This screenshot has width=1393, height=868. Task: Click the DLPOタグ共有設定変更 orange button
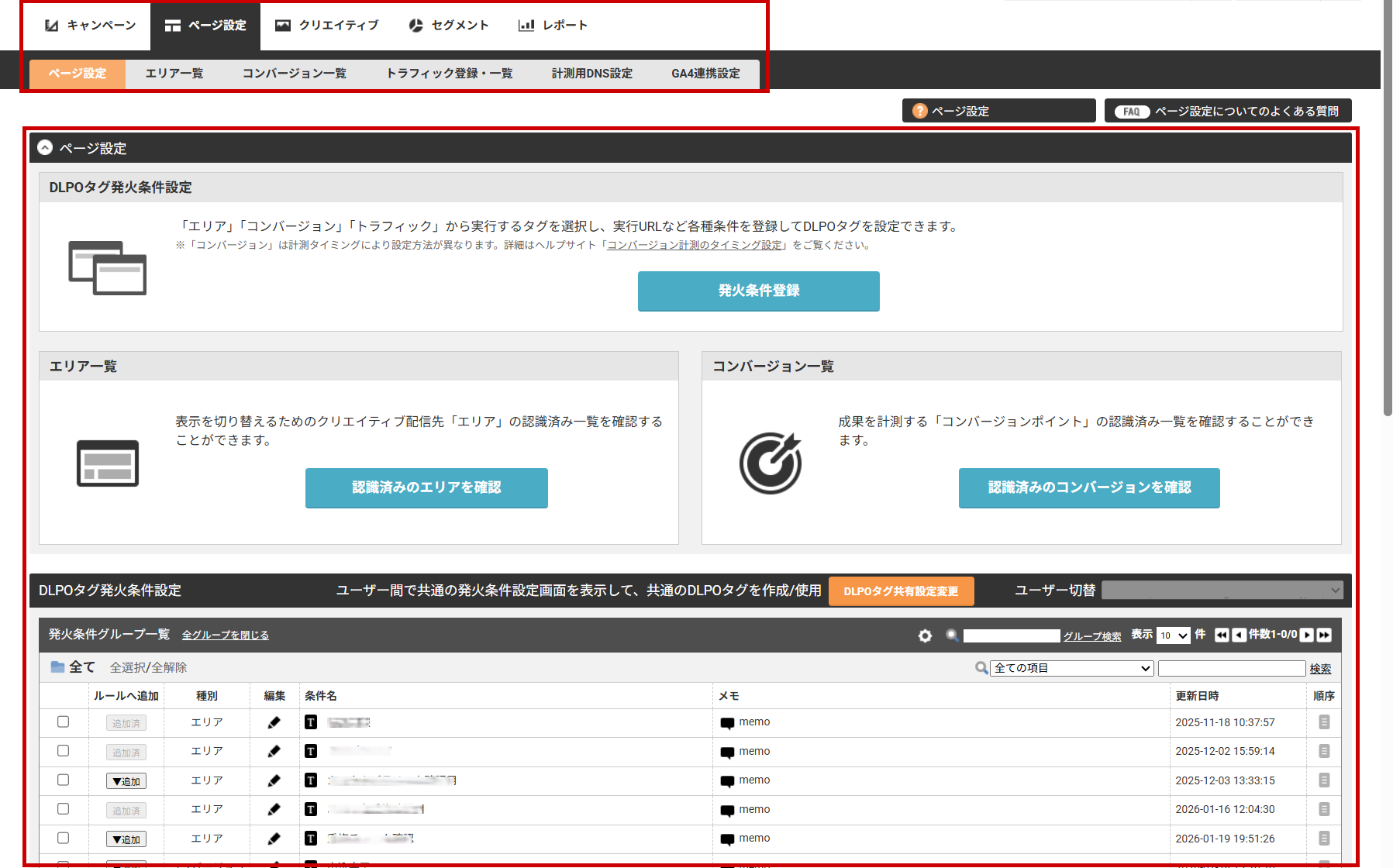[901, 591]
